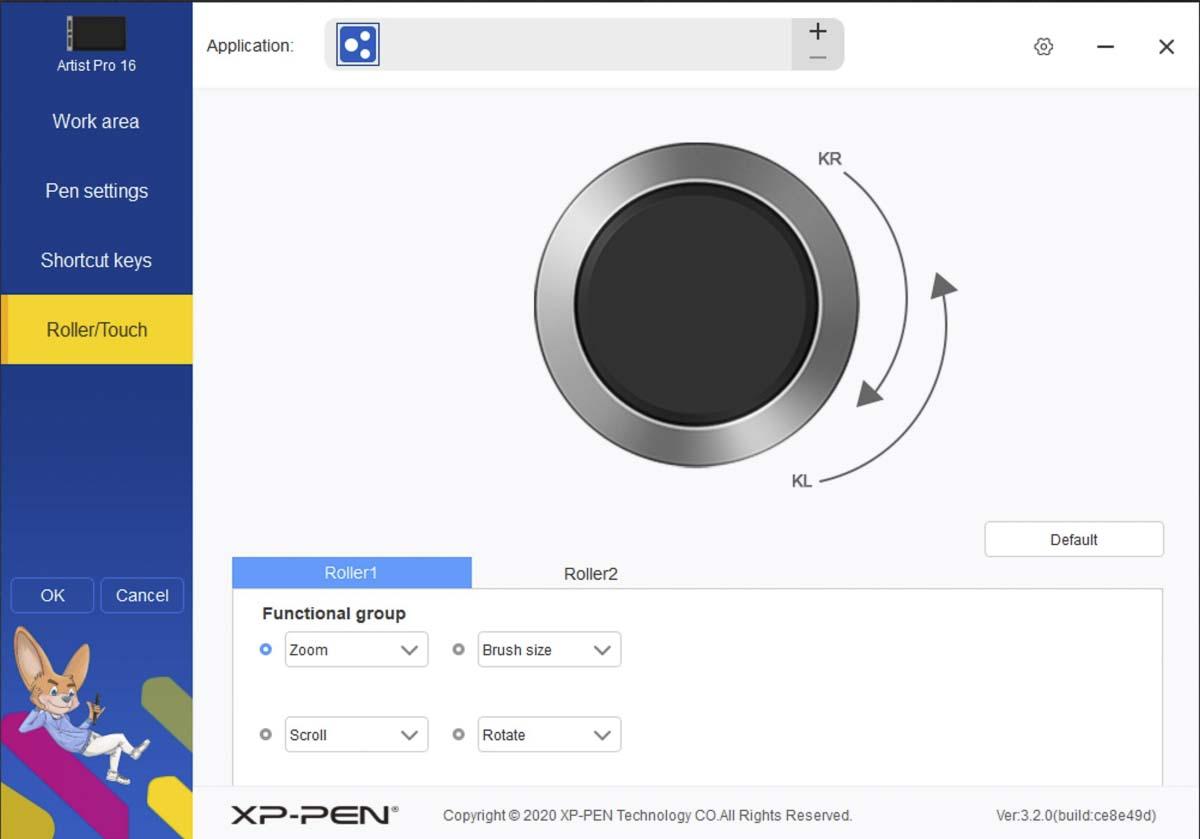Image resolution: width=1200 pixels, height=839 pixels.
Task: Select the Brush size radio button
Action: [459, 649]
